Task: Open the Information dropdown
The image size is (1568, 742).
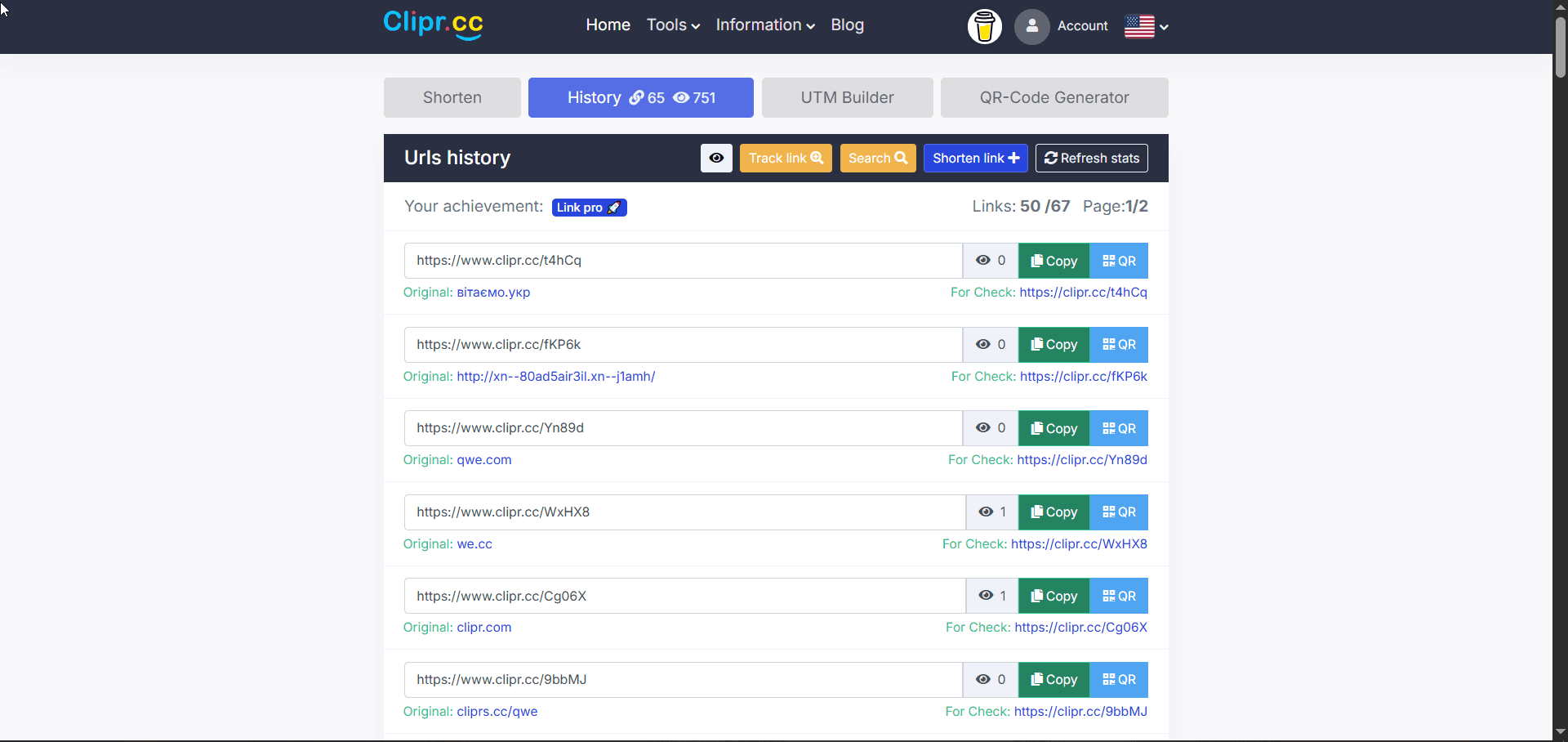Action: tap(764, 25)
